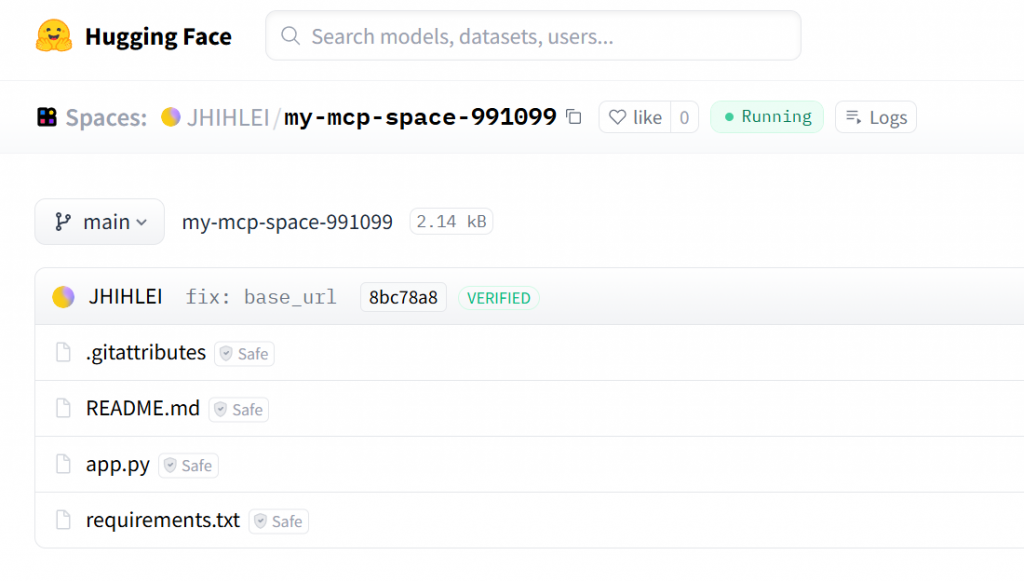
Task: Click the 2.14 kB size label
Action: coord(451,221)
